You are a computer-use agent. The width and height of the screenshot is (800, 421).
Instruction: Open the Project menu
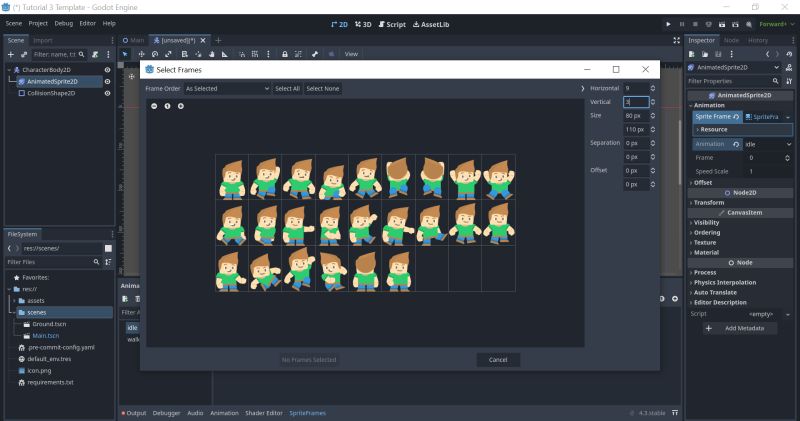click(38, 23)
